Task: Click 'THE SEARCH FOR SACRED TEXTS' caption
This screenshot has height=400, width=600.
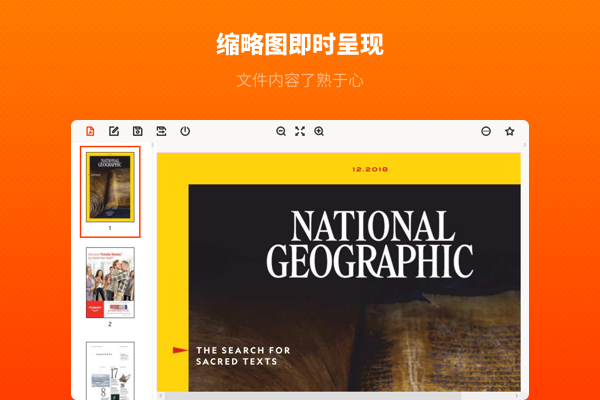Action: [243, 356]
